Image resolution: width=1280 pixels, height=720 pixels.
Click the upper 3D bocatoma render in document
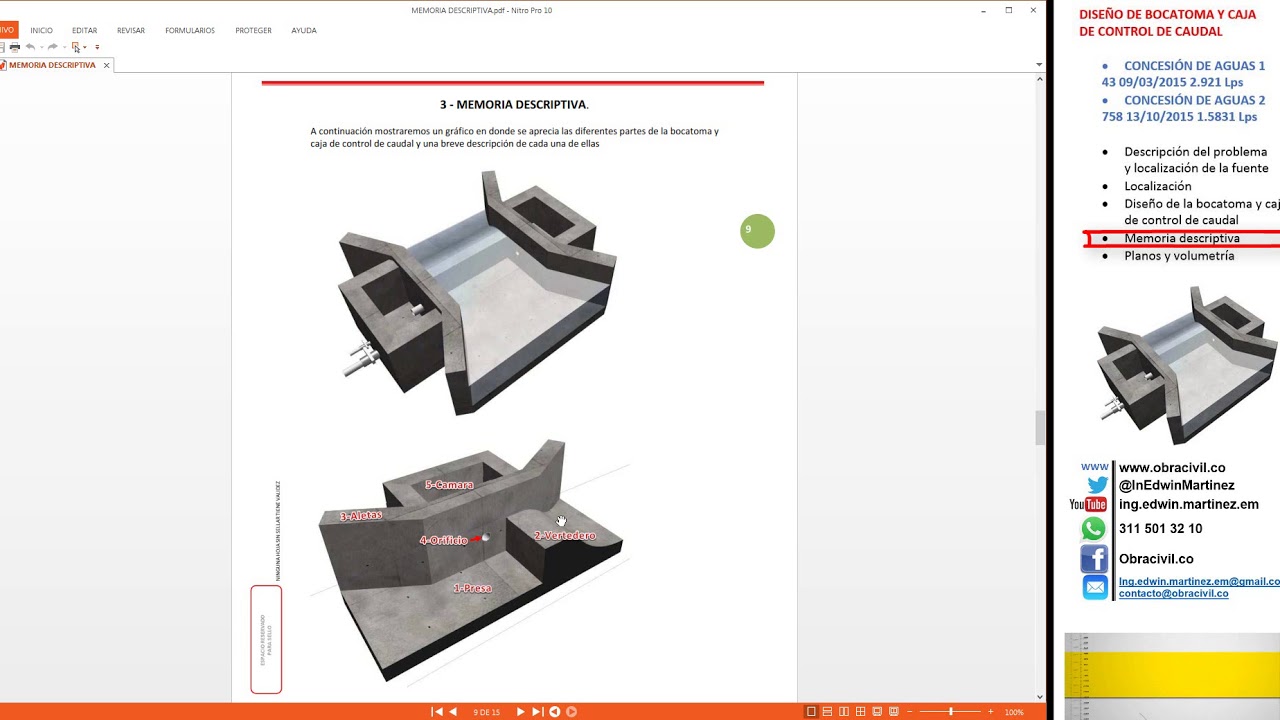tap(477, 292)
